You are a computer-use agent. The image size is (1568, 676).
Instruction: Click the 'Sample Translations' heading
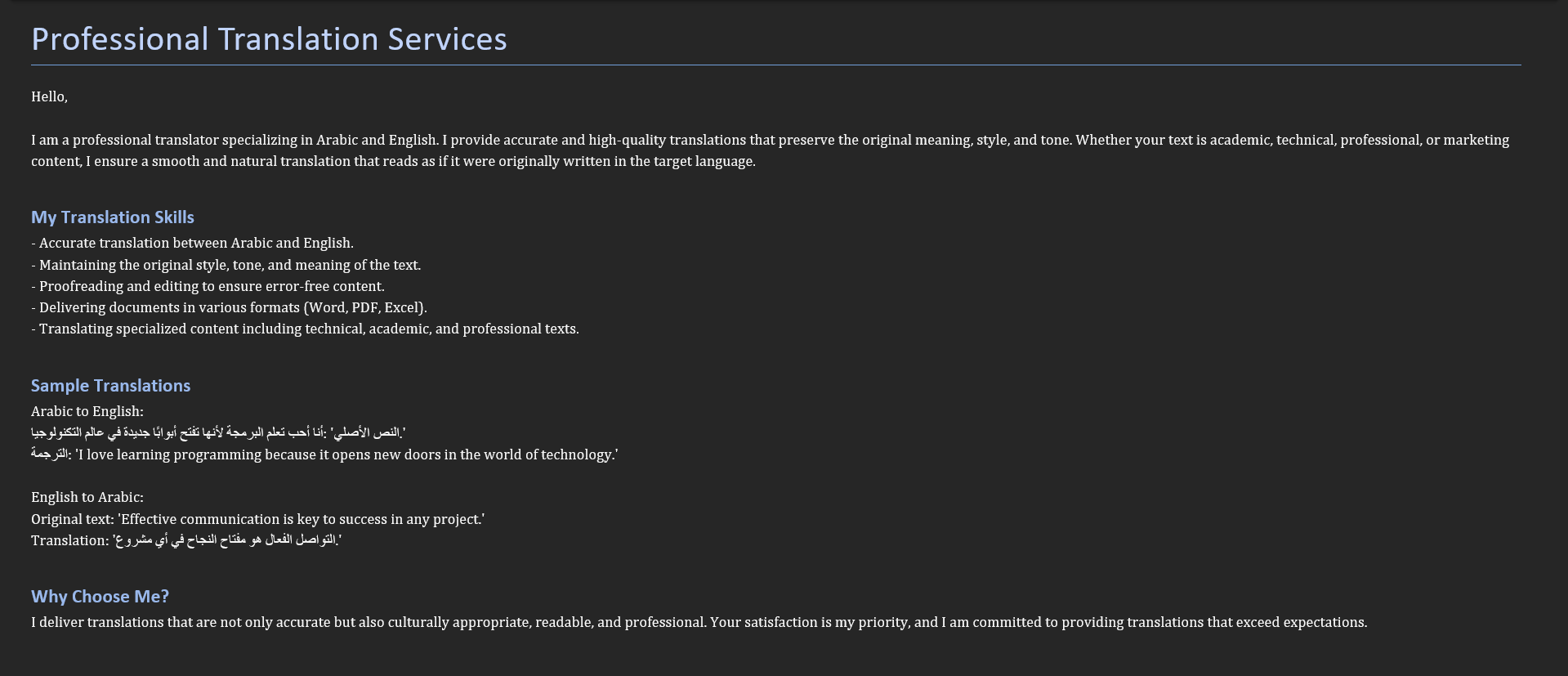pyautogui.click(x=110, y=386)
